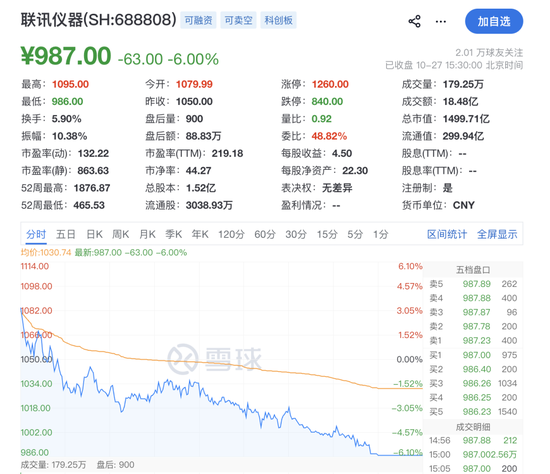Switch to the 年K chart tab
Screen dimensions: 550x474
point(200,234)
